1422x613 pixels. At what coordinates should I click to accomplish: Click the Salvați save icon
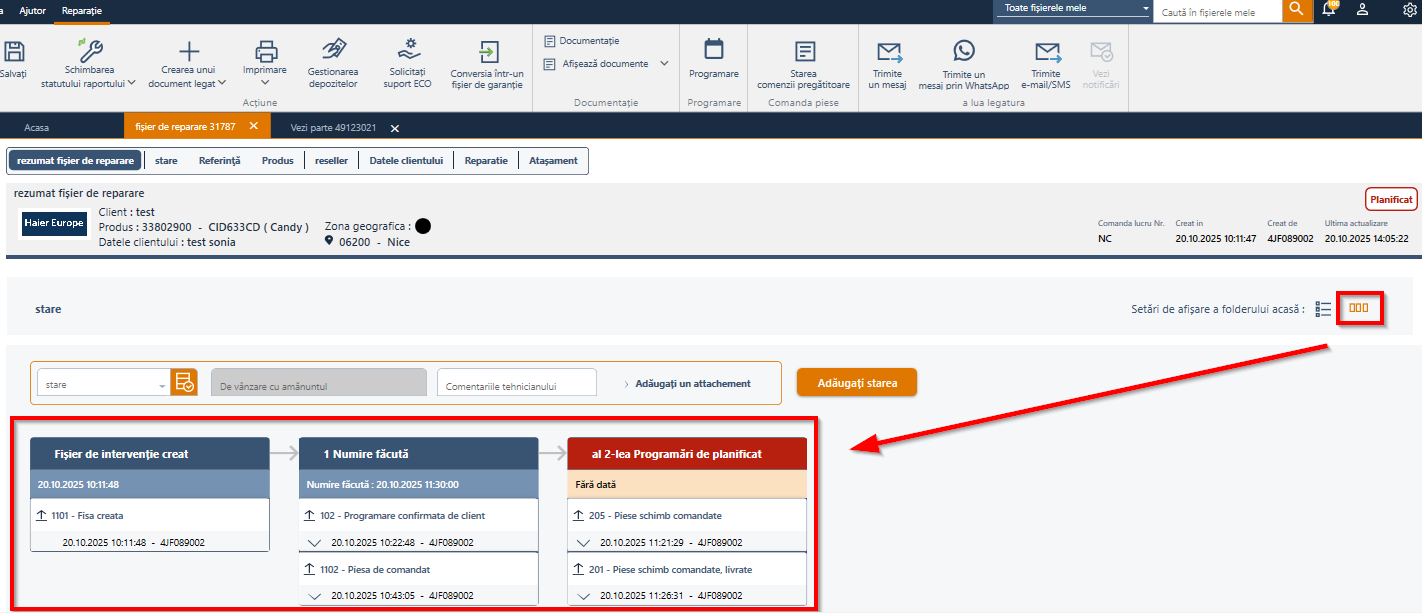(14, 51)
